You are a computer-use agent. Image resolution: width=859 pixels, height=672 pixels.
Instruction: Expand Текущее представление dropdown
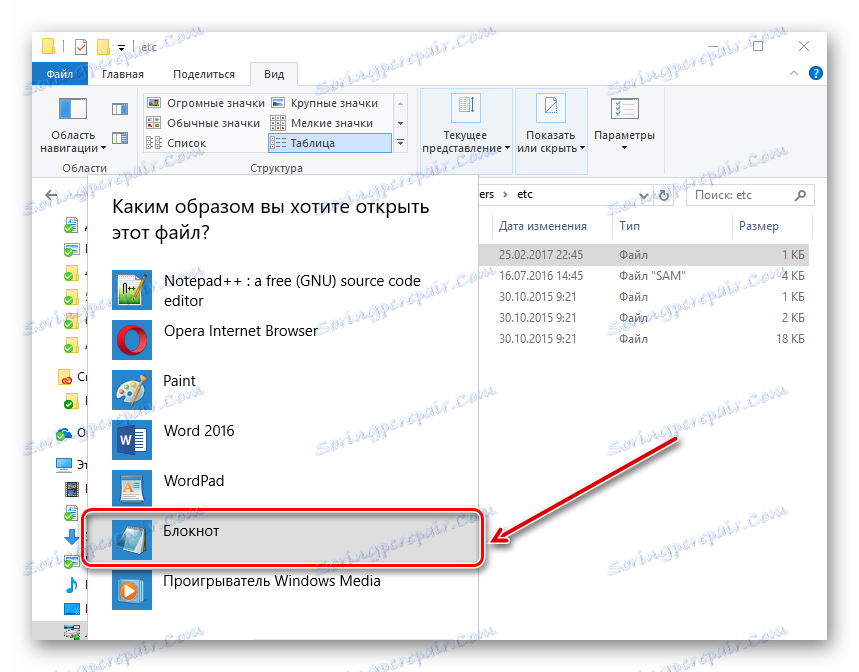[507, 148]
